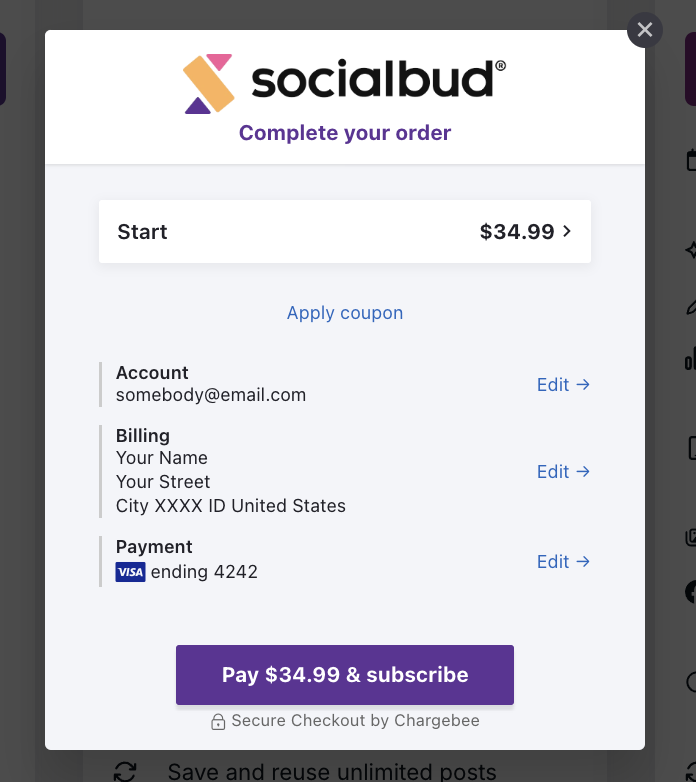This screenshot has height=782, width=696.
Task: Click the Visa card icon
Action: (130, 572)
